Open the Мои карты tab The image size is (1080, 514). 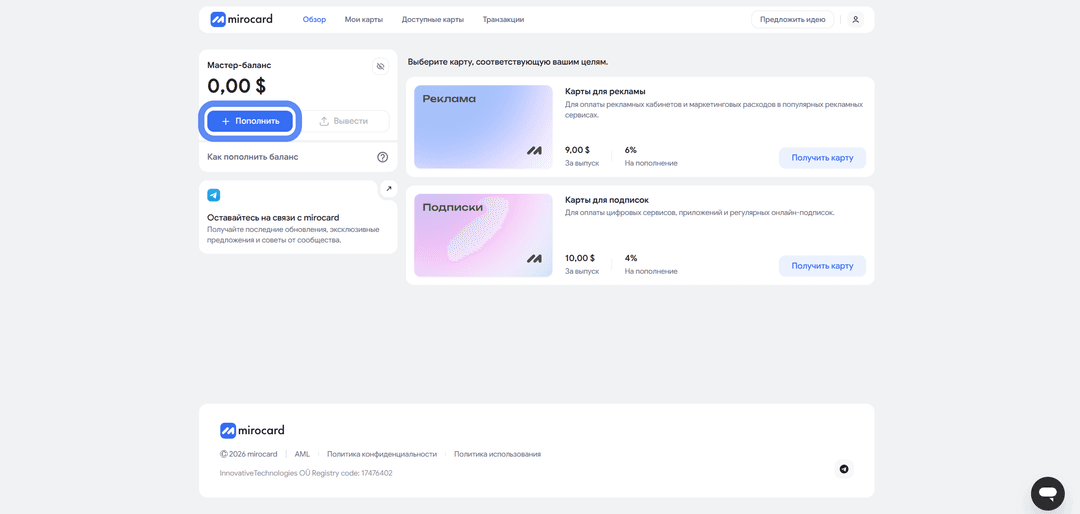(364, 19)
